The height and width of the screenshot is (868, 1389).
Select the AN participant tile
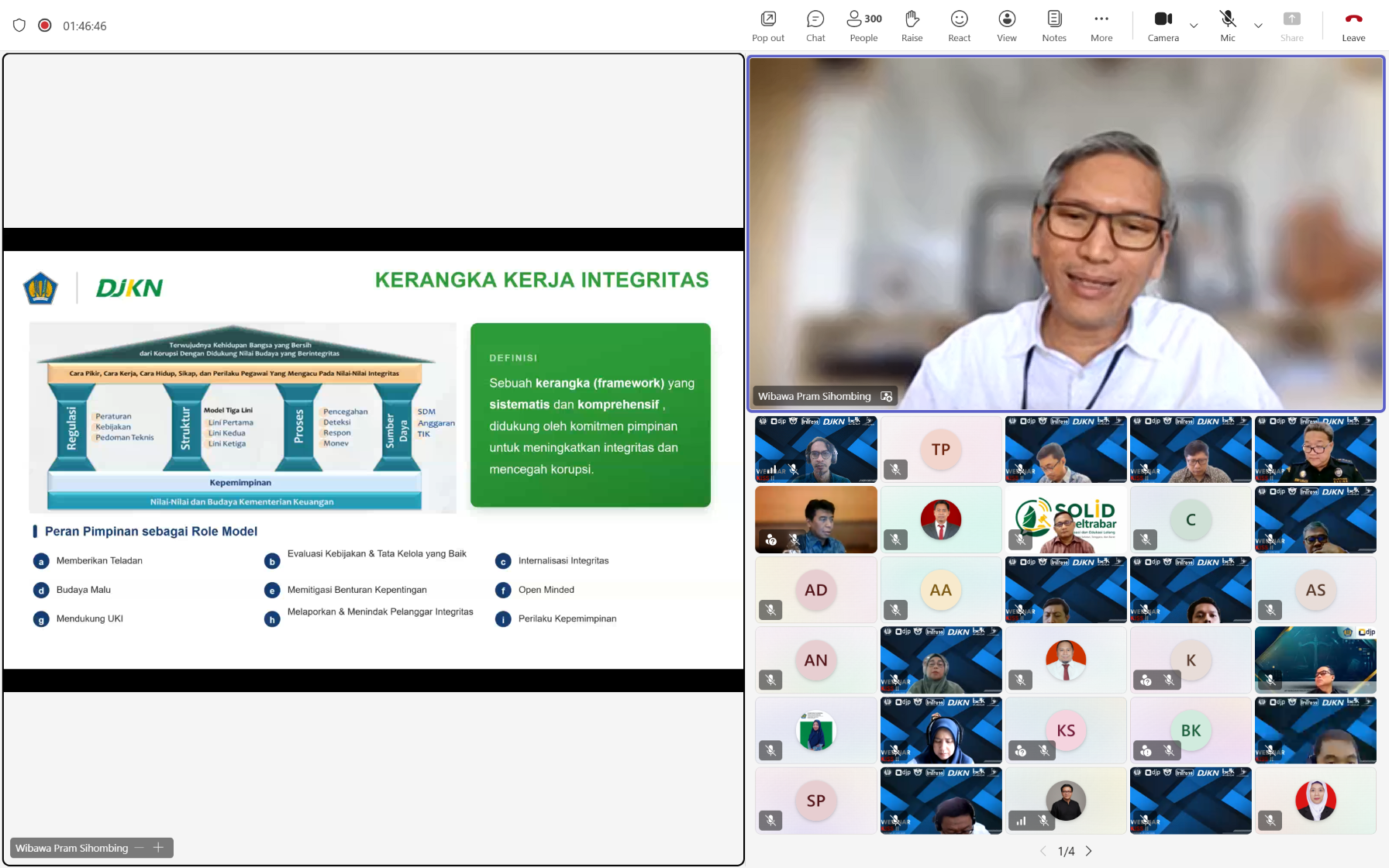click(816, 660)
